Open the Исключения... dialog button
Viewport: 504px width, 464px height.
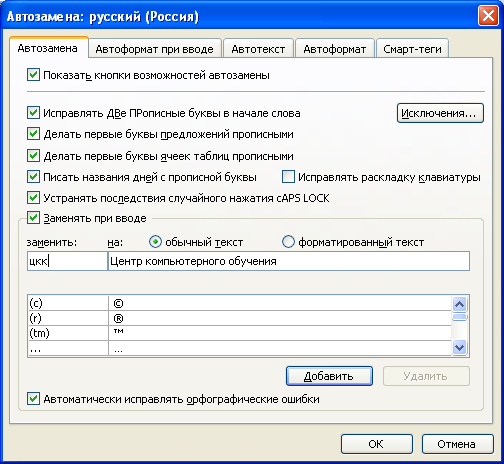[x=440, y=113]
